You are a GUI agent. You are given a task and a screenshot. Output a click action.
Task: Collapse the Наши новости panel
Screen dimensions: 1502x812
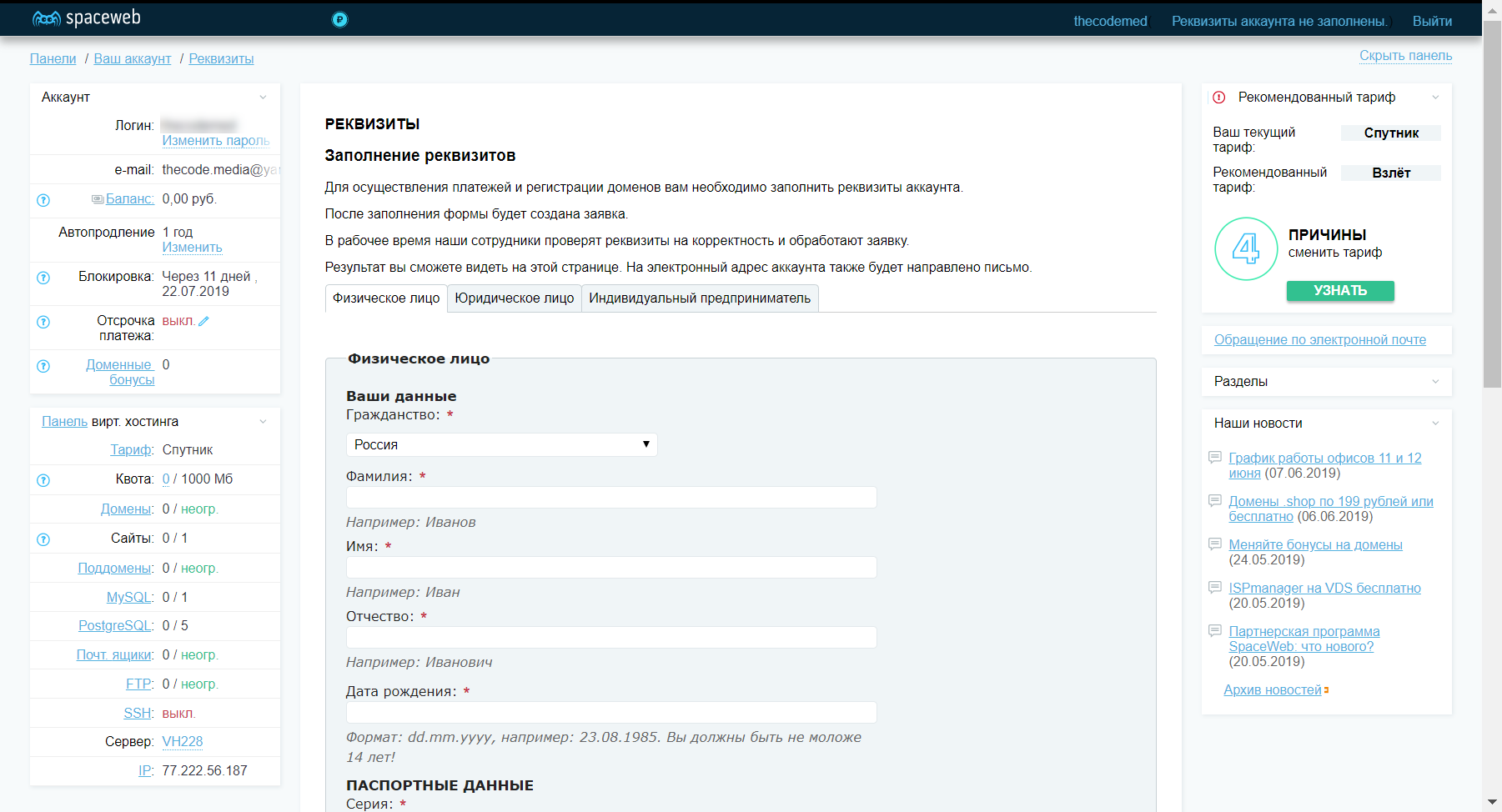click(x=1434, y=424)
